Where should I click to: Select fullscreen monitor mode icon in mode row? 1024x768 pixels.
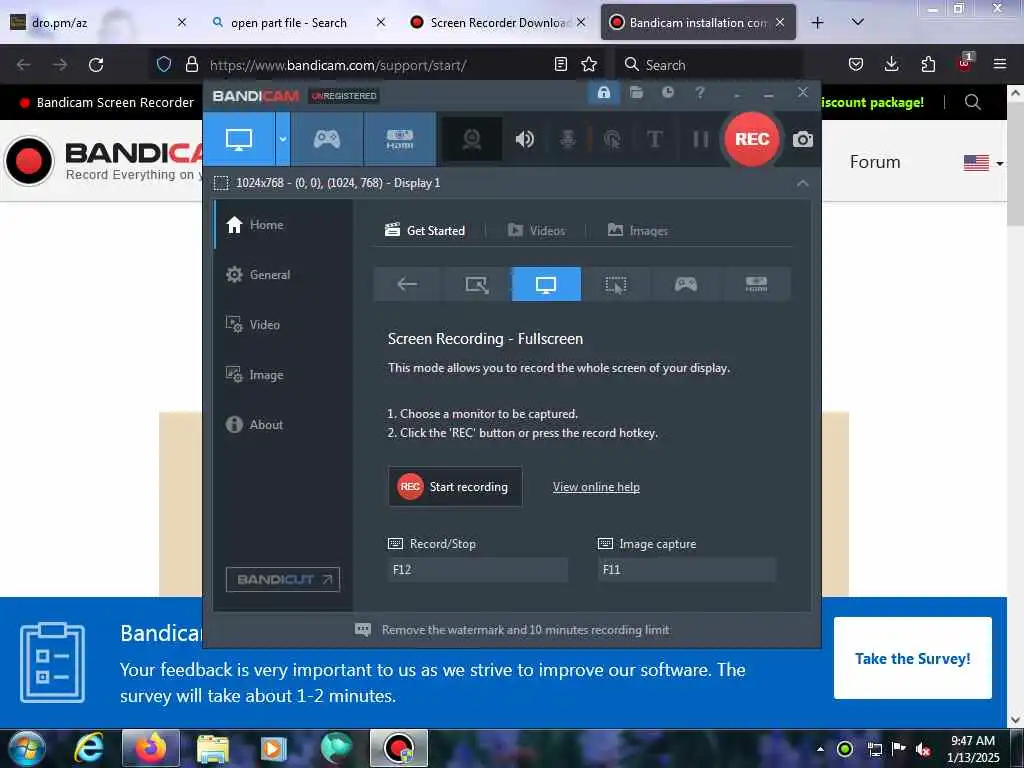[x=546, y=284]
